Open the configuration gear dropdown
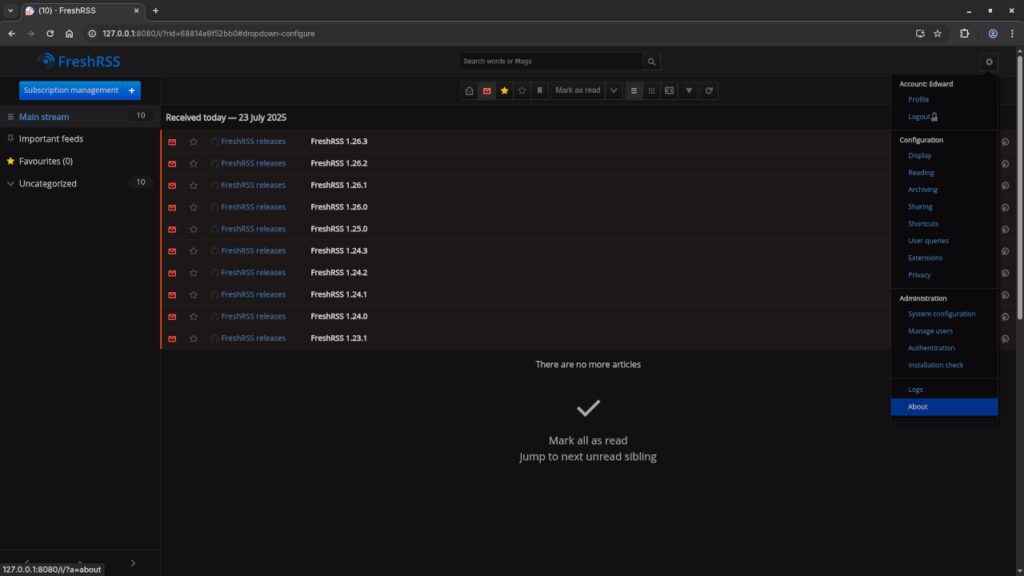This screenshot has width=1024, height=576. tap(989, 61)
